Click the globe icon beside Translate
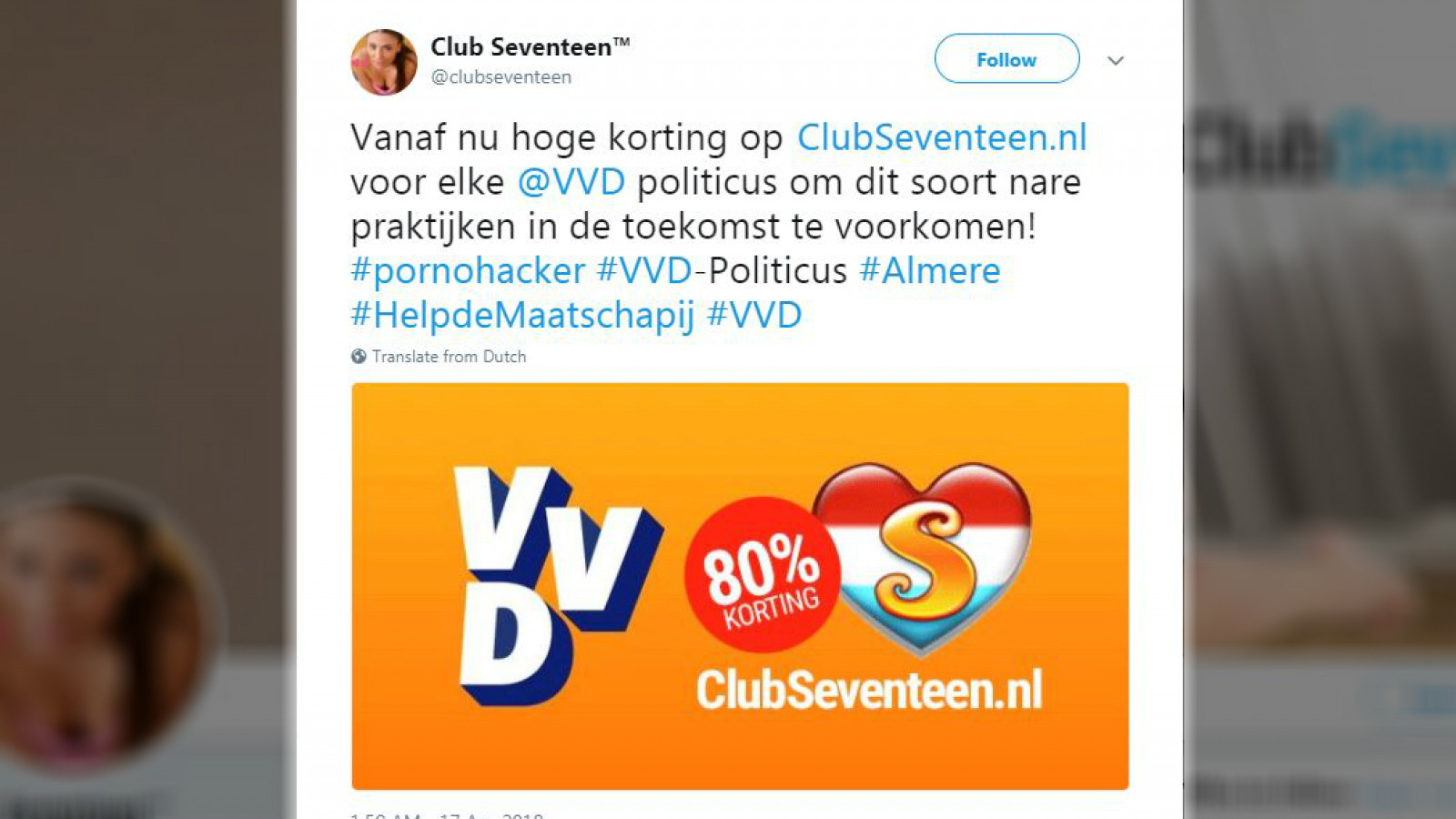The width and height of the screenshot is (1456, 819). point(359,357)
